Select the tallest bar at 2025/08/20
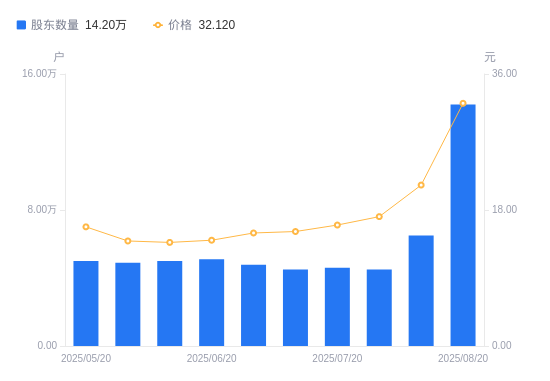The image size is (550, 381). coord(463,225)
